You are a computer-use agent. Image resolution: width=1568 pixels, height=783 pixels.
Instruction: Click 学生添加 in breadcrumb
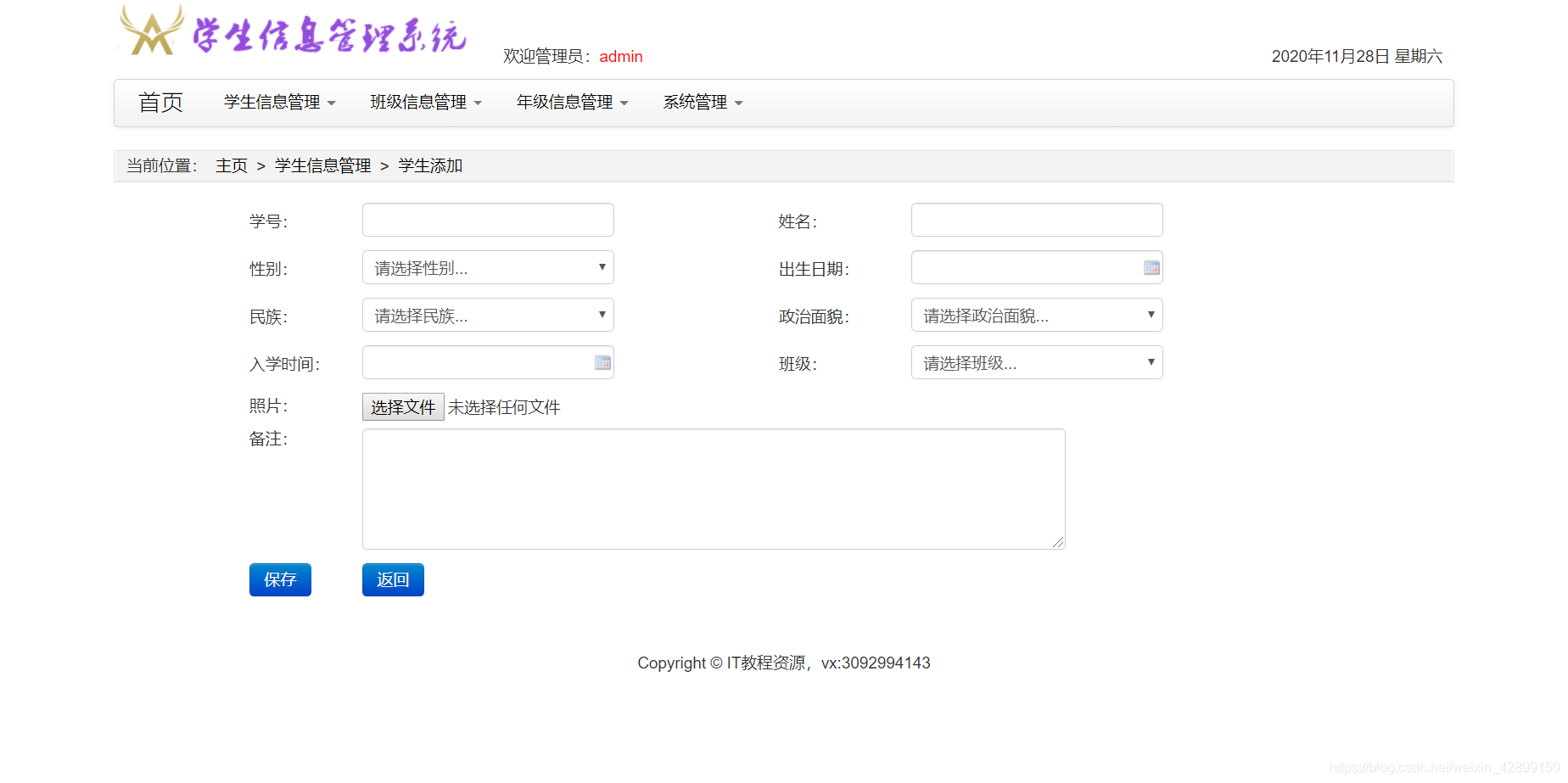[x=430, y=166]
